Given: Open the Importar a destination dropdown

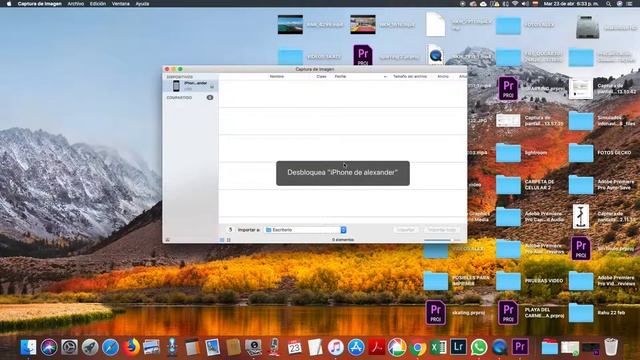Looking at the screenshot, I should (305, 230).
